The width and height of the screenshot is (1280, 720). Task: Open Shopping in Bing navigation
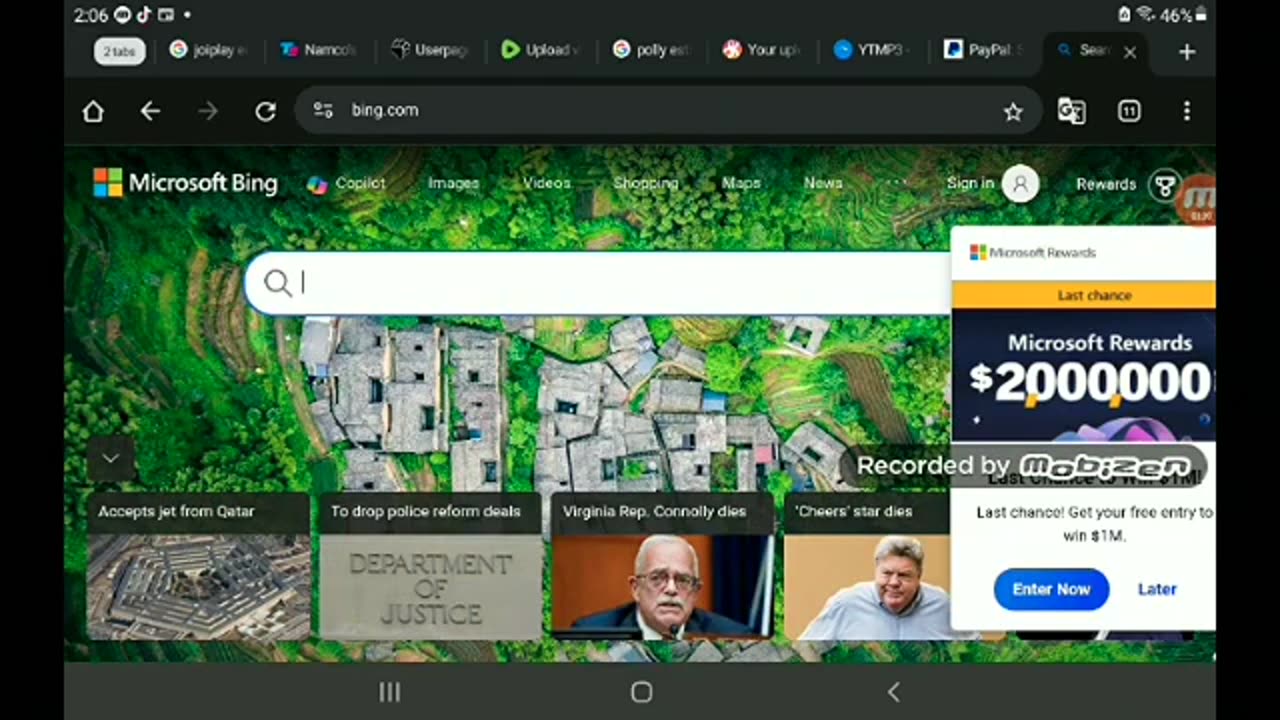pos(646,183)
